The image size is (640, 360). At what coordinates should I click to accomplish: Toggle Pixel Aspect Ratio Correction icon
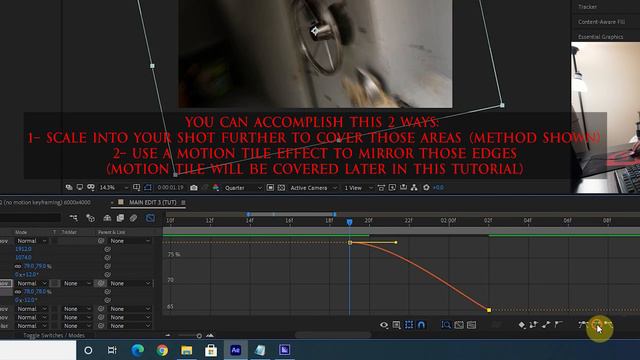[x=381, y=188]
